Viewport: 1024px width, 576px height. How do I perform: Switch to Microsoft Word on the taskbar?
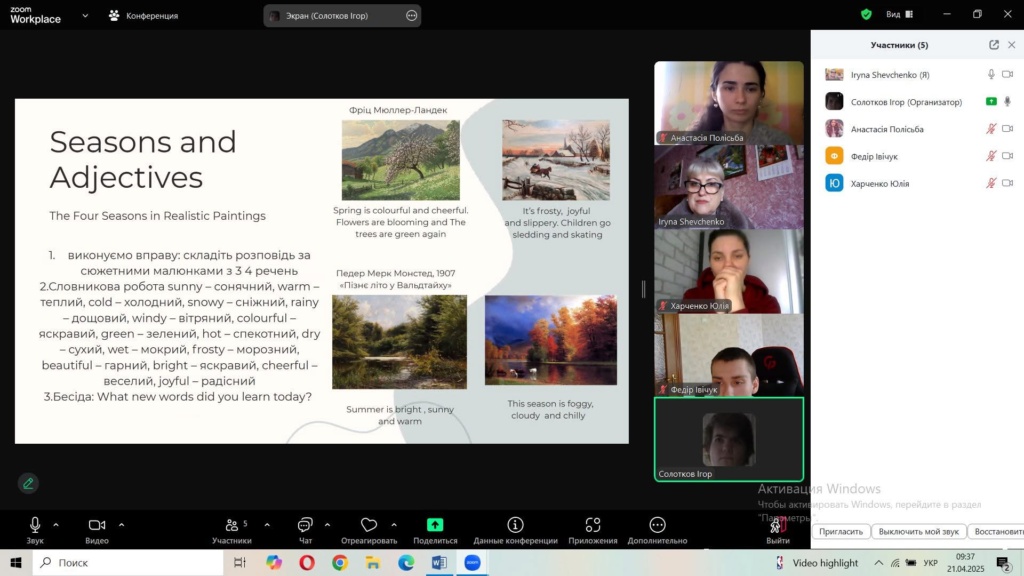click(x=439, y=562)
